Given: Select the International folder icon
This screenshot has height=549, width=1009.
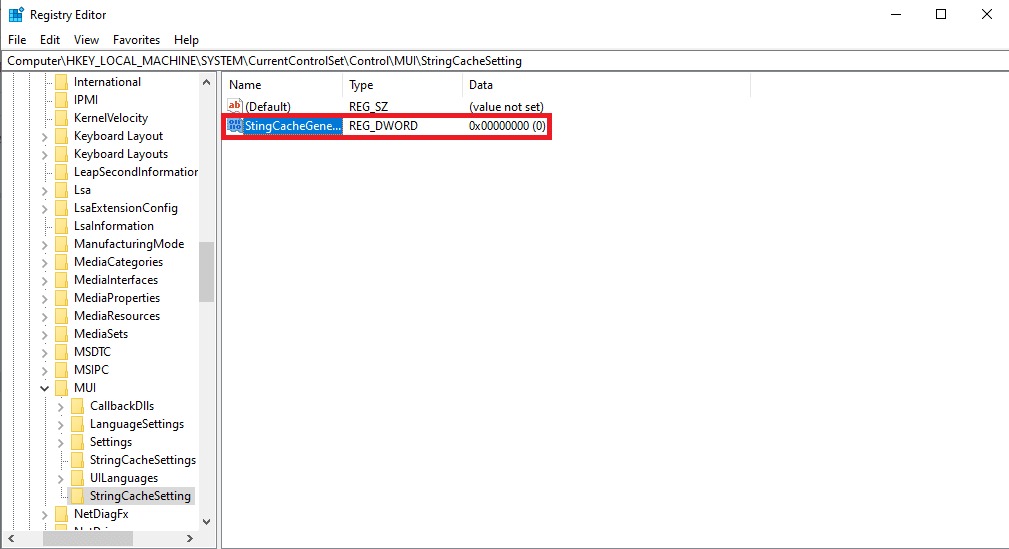Looking at the screenshot, I should click(62, 82).
